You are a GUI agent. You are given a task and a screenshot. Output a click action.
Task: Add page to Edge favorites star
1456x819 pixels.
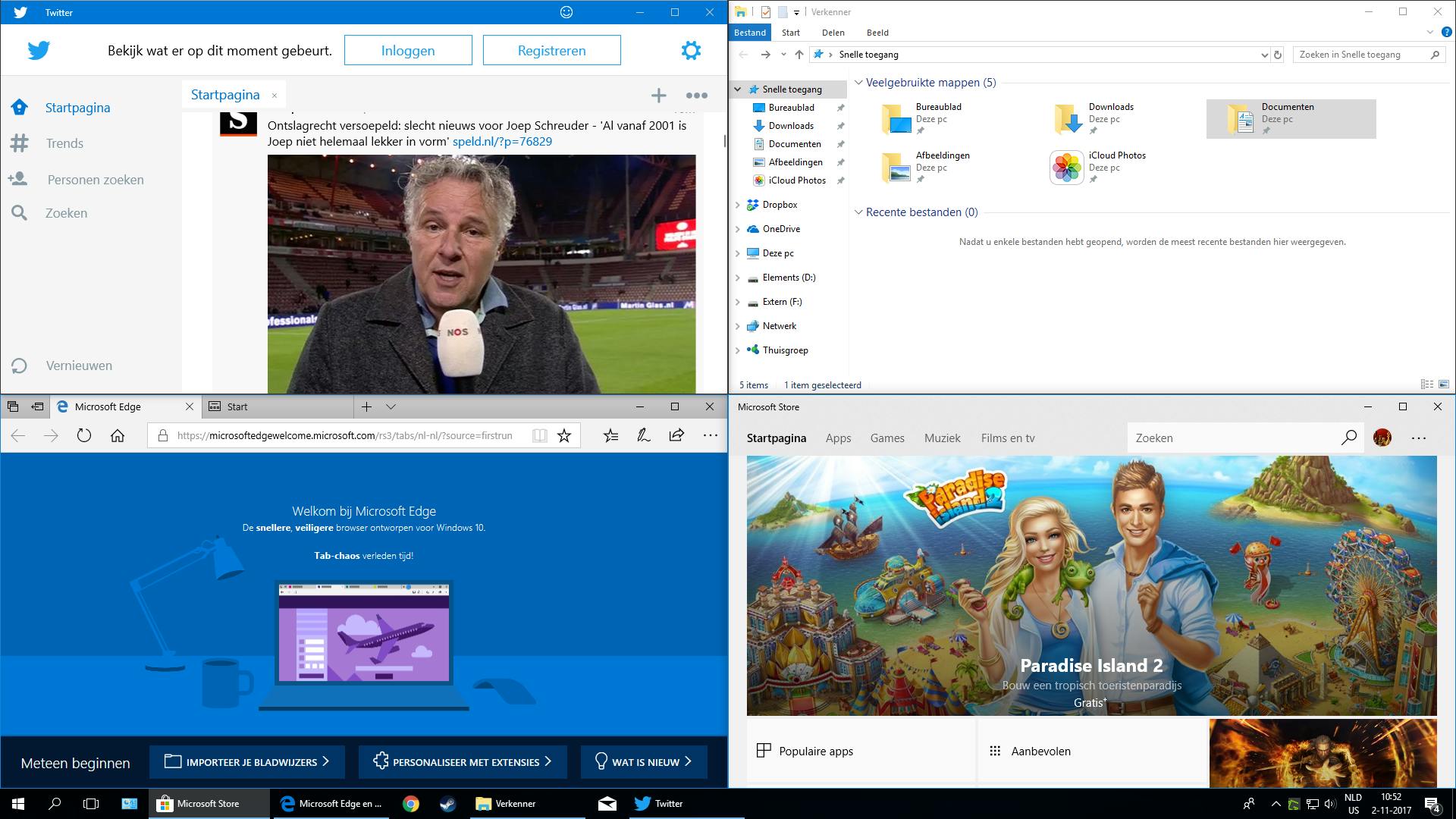click(x=564, y=435)
